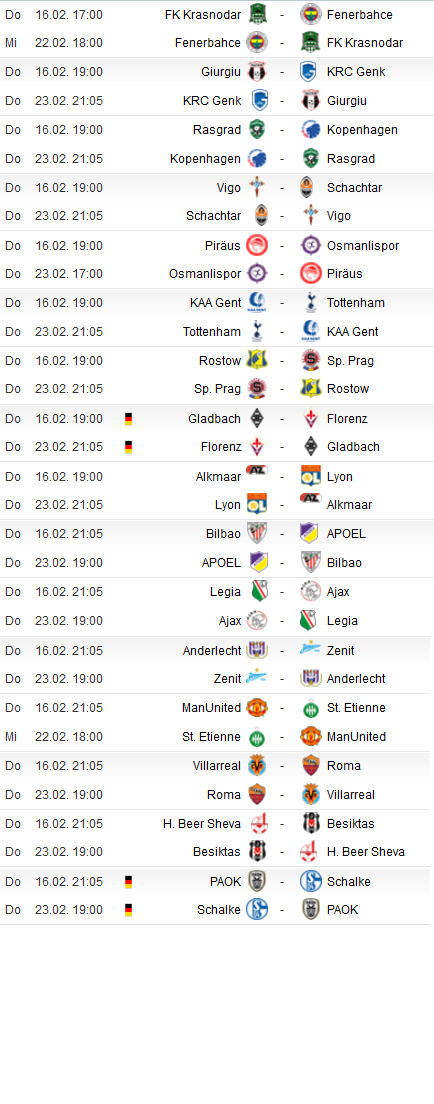Select the KRC Genk crest in 16.02. fixture
434x1104 pixels.
point(311,72)
